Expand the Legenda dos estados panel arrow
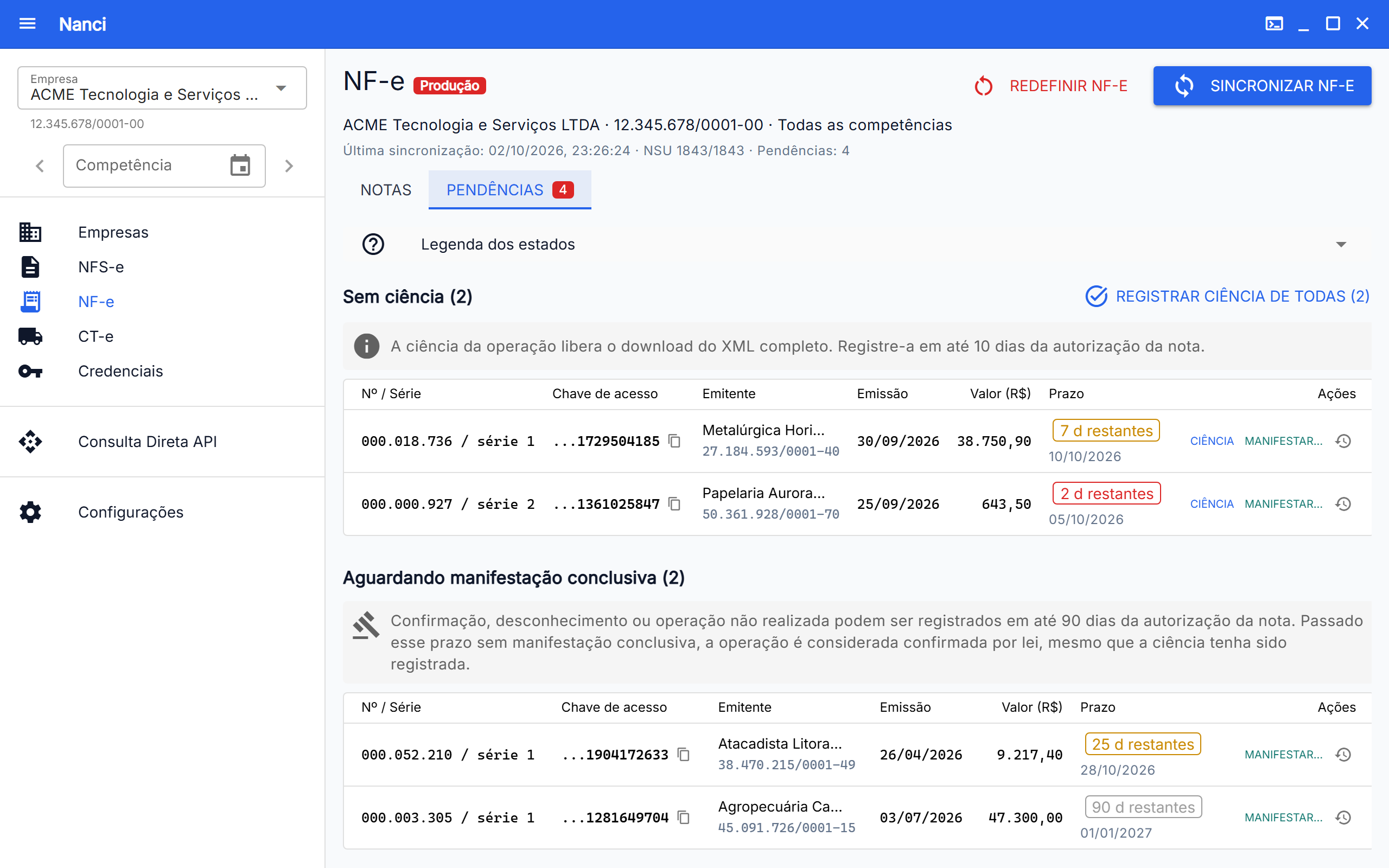 click(1341, 245)
